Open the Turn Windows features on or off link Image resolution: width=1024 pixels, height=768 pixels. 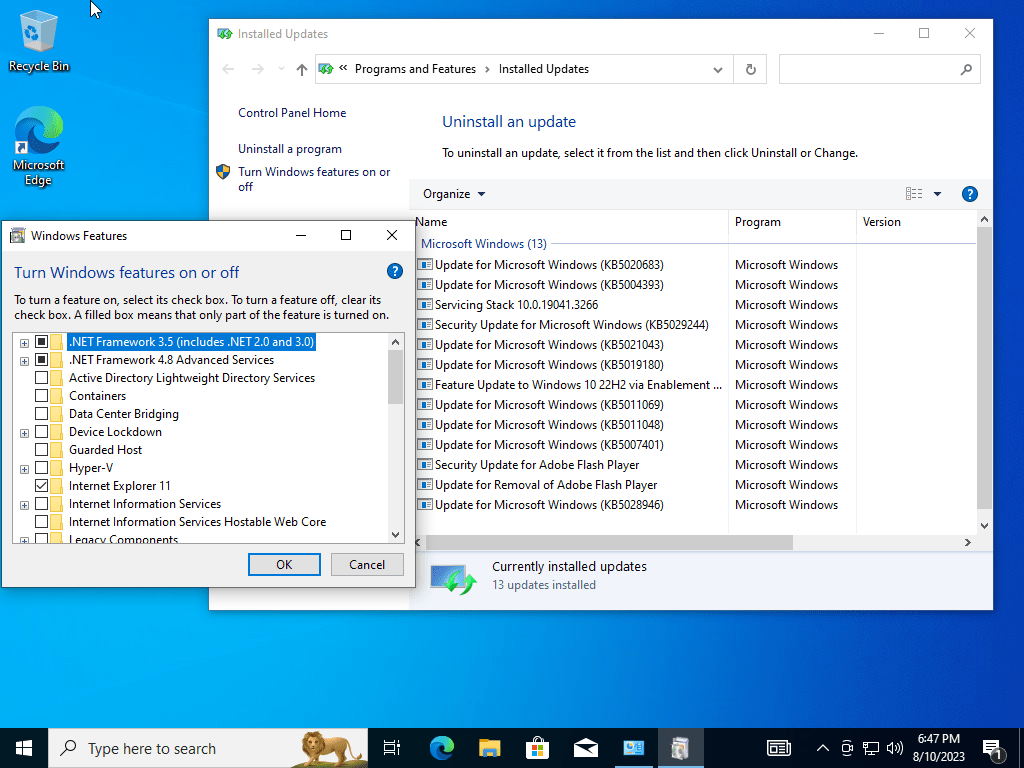click(x=313, y=179)
